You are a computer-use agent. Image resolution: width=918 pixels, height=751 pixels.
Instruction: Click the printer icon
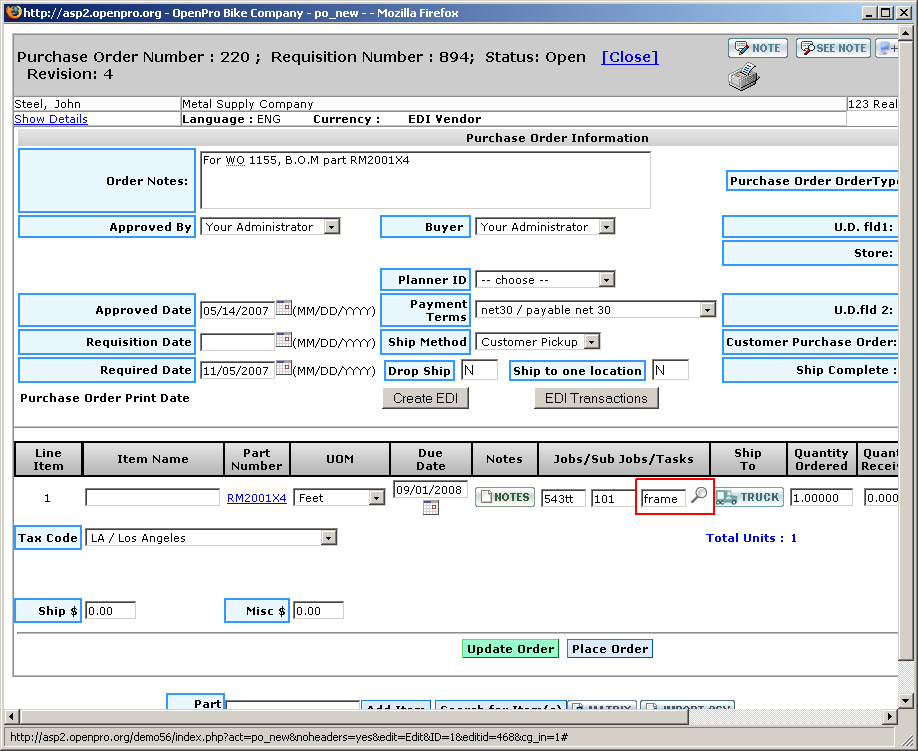pyautogui.click(x=743, y=77)
